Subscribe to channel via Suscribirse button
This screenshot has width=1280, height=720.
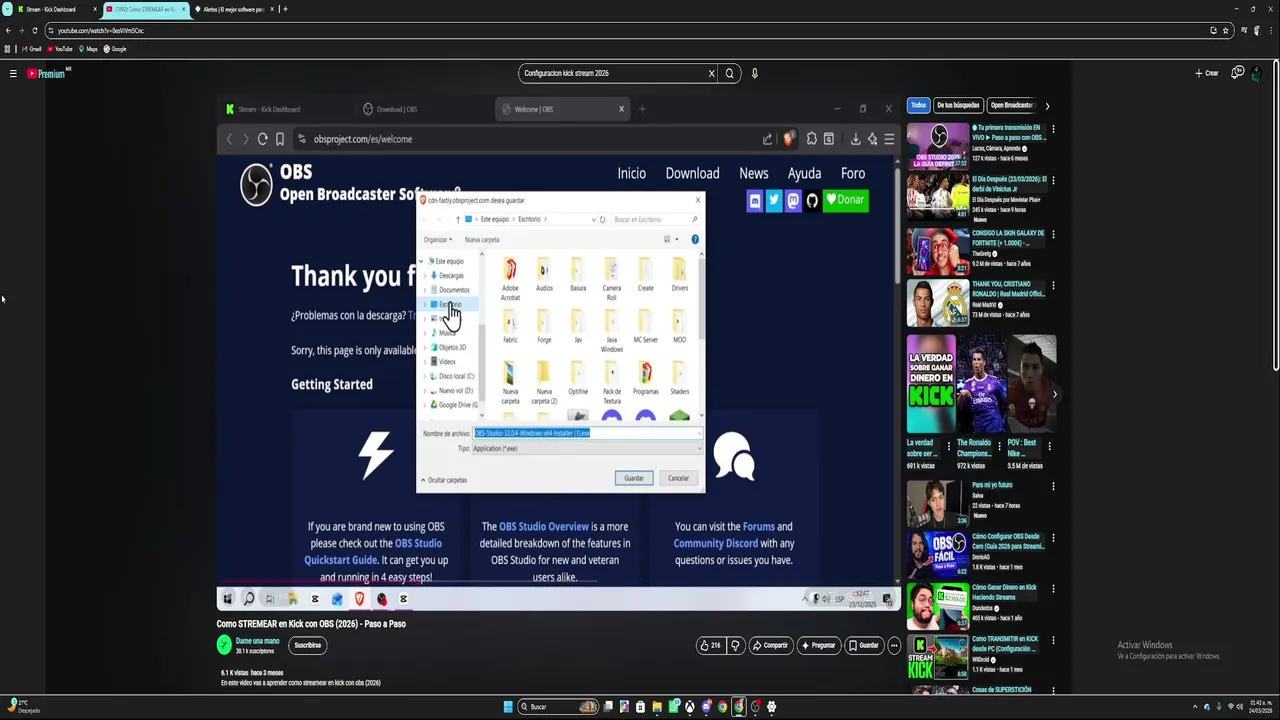point(308,645)
